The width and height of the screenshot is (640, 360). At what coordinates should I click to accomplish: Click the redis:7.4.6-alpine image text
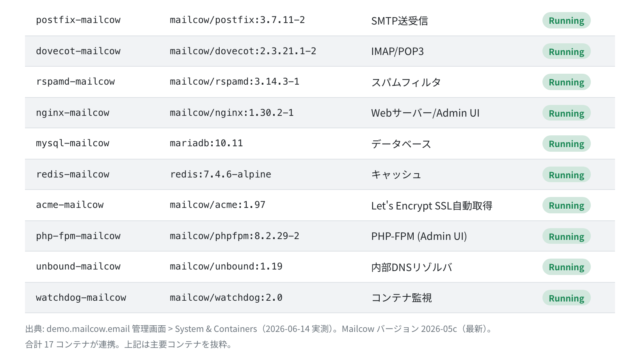pyautogui.click(x=220, y=174)
